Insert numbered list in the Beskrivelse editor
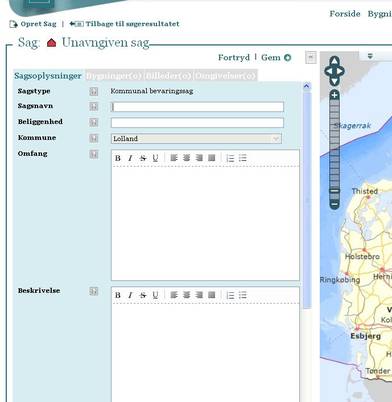This screenshot has height=402, width=392. 230,295
